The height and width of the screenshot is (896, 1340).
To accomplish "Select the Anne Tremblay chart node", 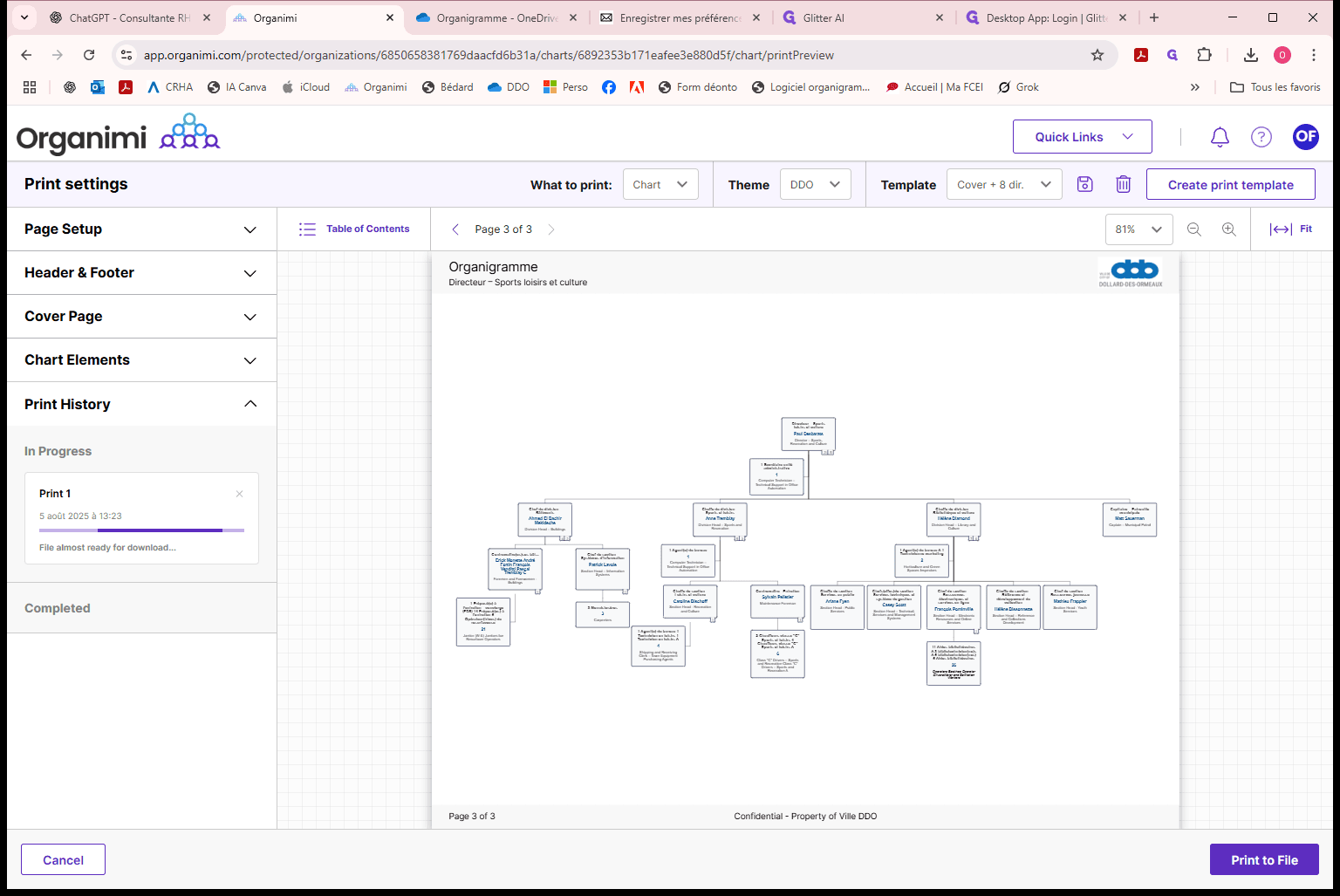I will coord(720,519).
